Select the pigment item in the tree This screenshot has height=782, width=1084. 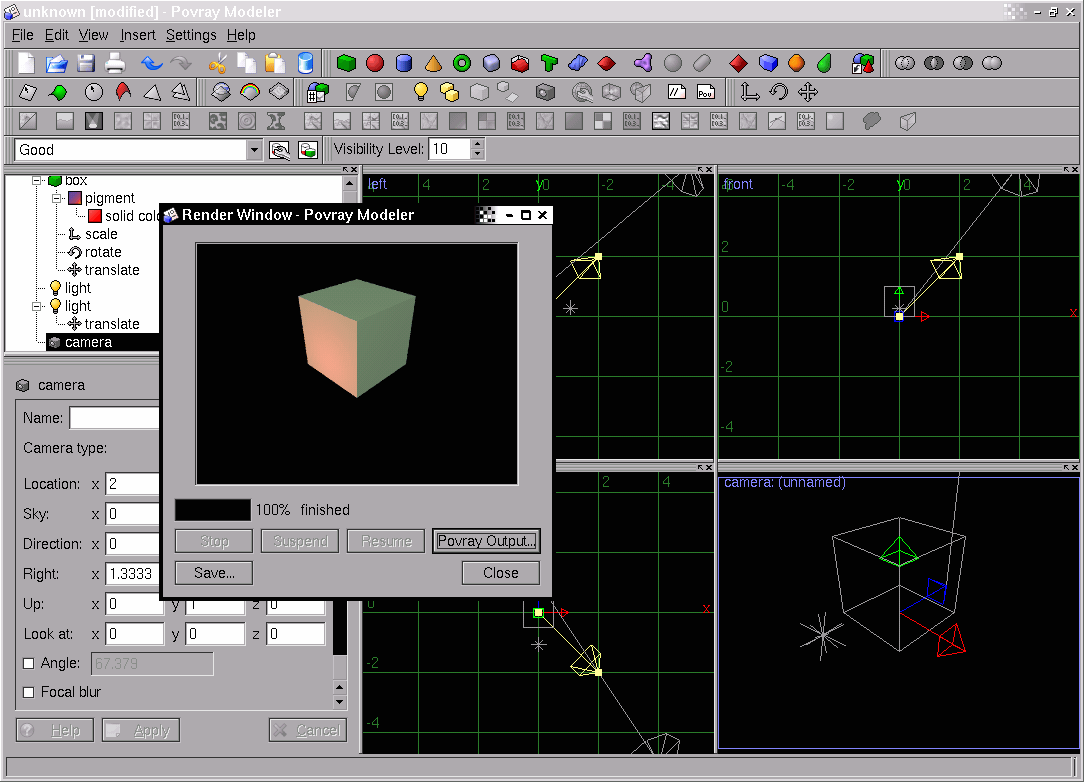coord(109,198)
